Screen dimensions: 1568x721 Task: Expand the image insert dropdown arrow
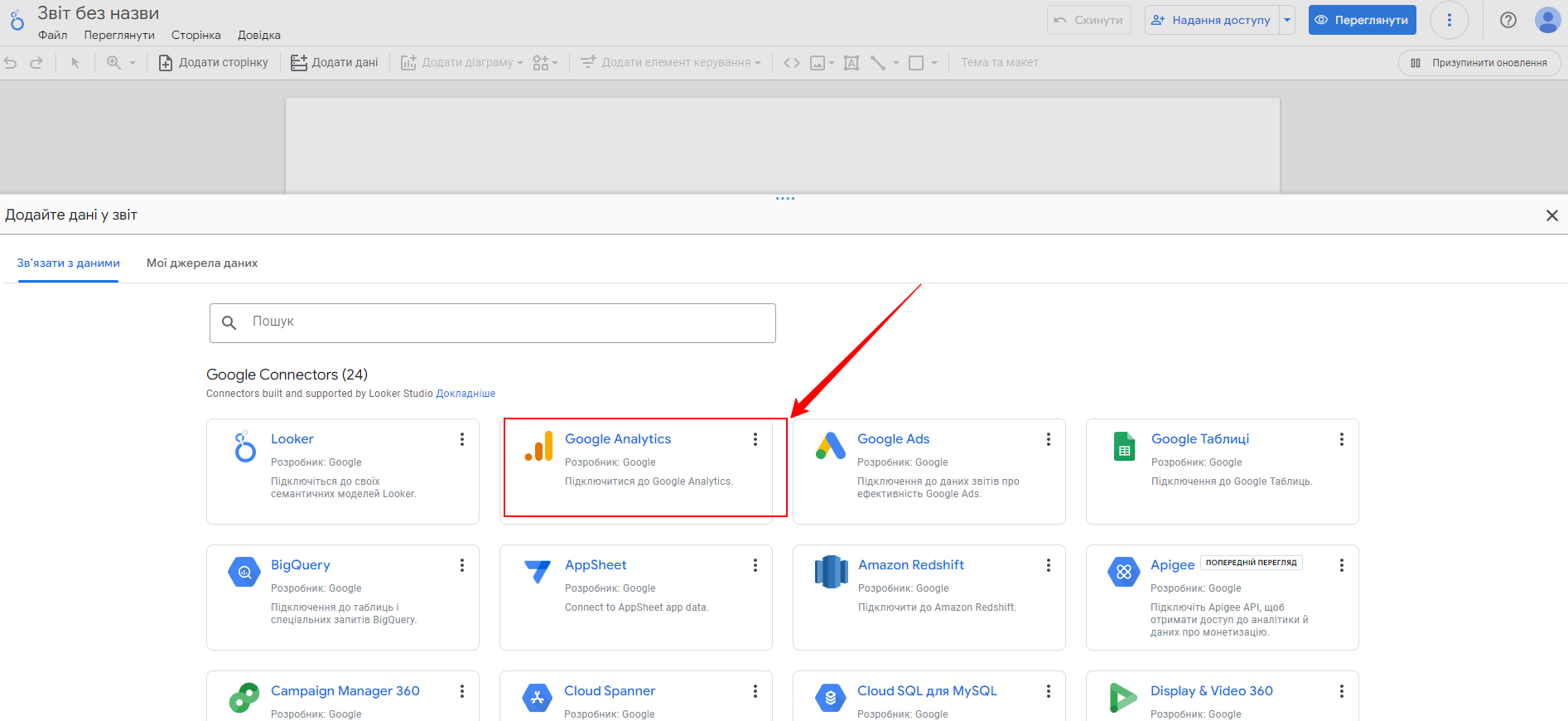click(x=832, y=63)
